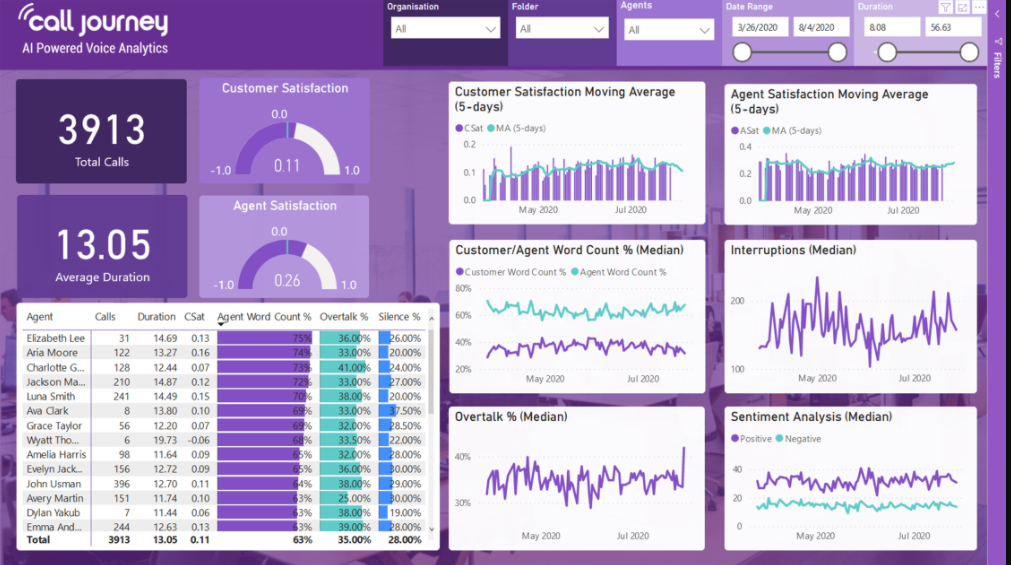Viewport: 1011px width, 565px height.
Task: Open the Agents dropdown
Action: [x=669, y=30]
